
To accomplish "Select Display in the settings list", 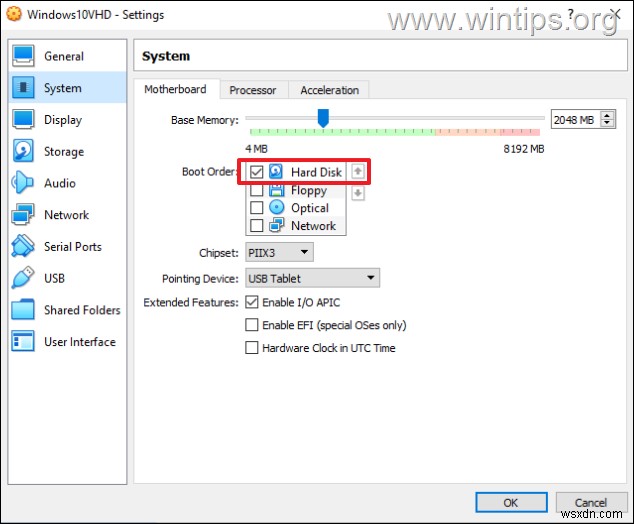I will 68,119.
